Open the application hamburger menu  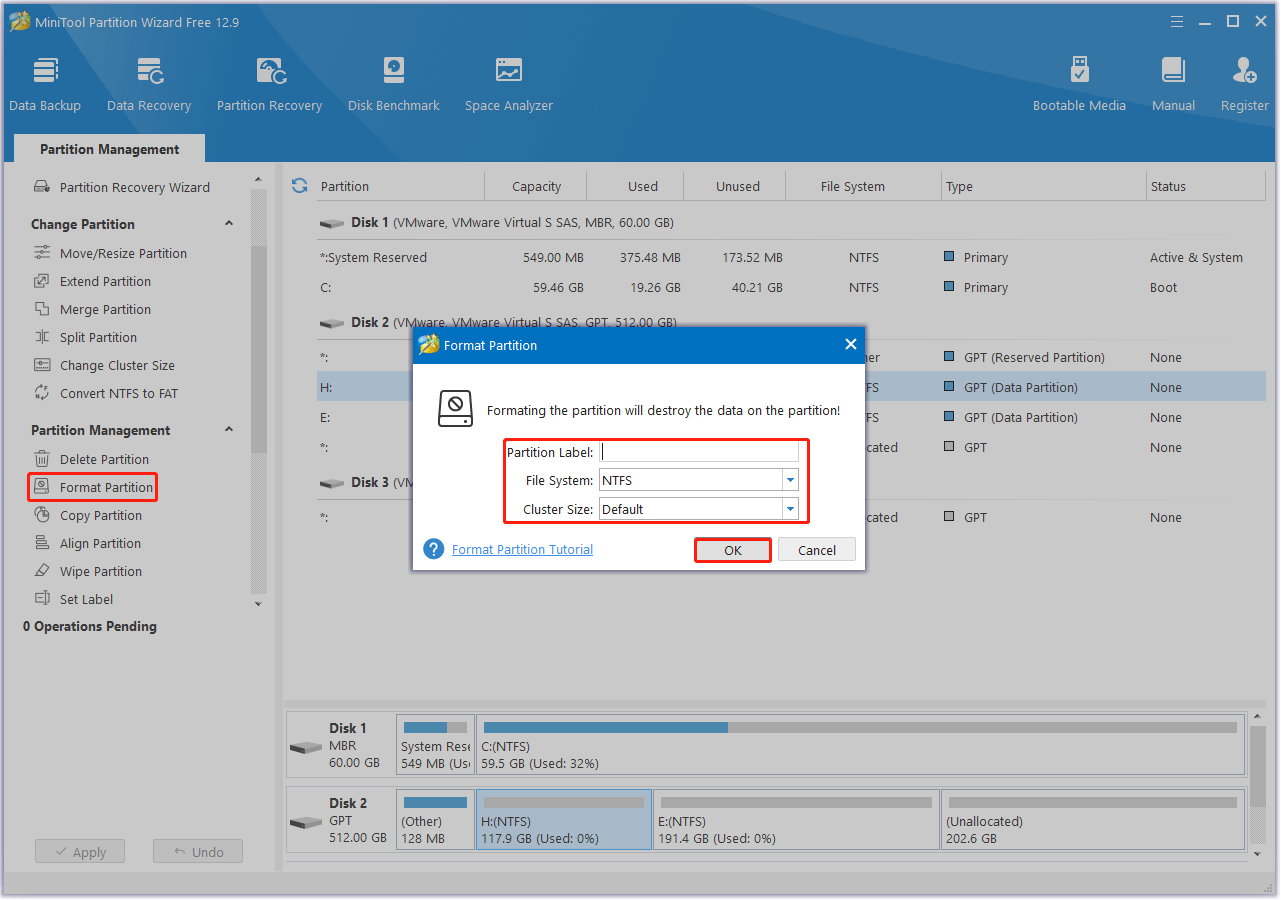[x=1177, y=22]
